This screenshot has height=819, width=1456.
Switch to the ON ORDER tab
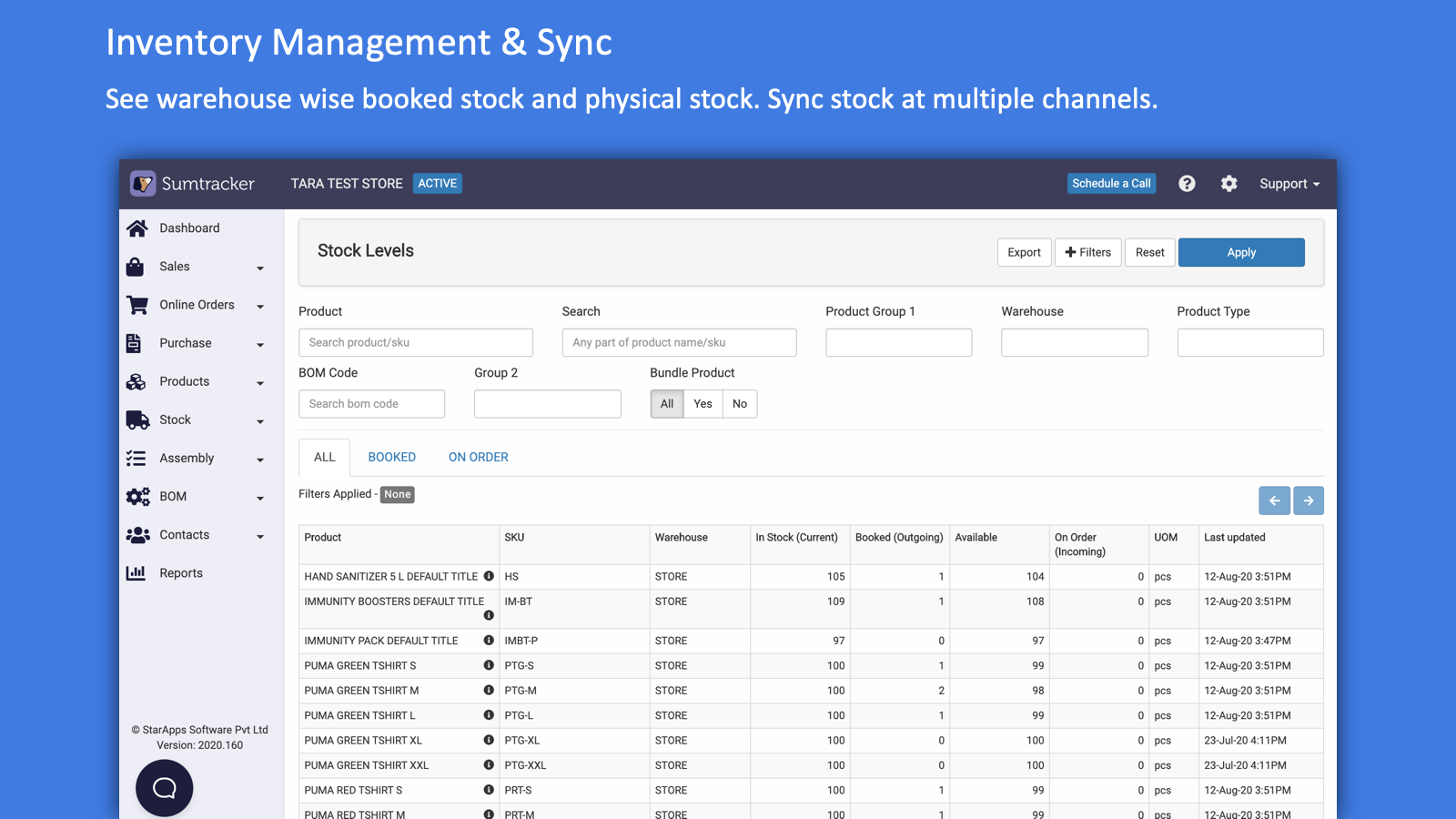coord(478,457)
